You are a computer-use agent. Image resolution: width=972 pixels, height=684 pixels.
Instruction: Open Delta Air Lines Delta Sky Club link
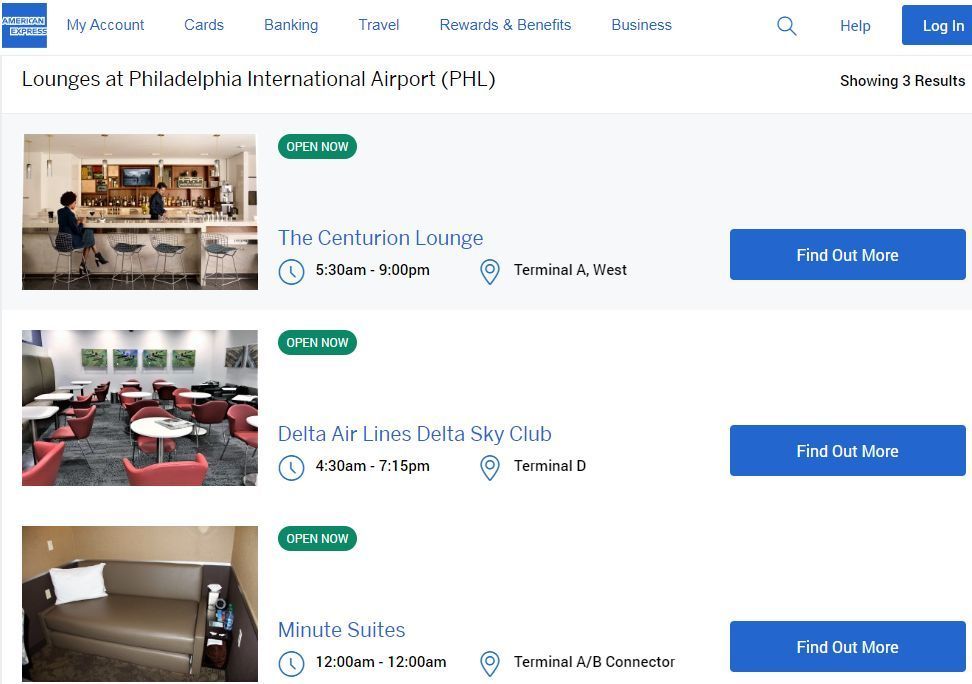[414, 434]
